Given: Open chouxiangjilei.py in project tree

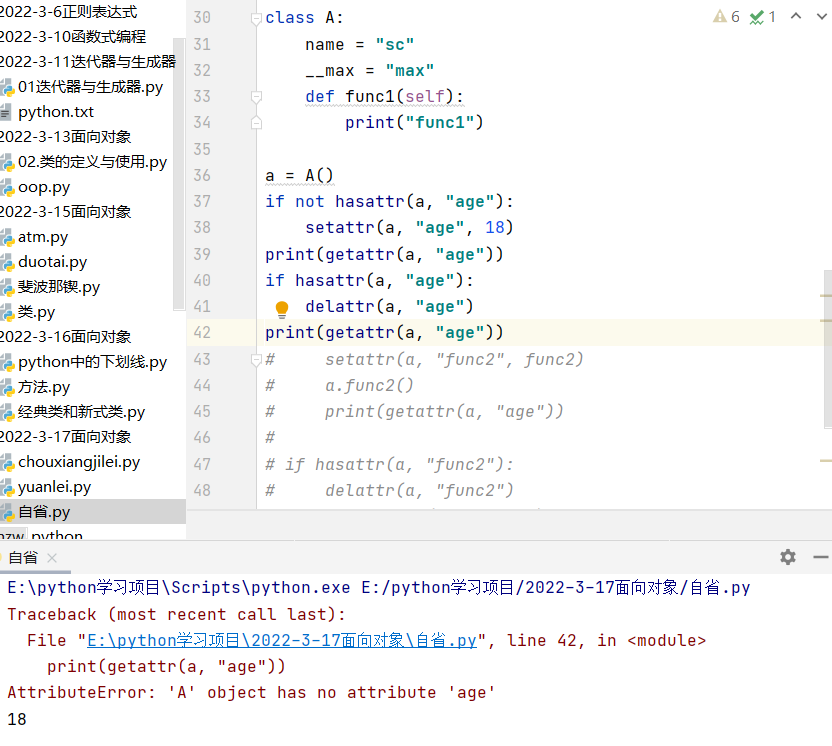Looking at the screenshot, I should (x=79, y=462).
